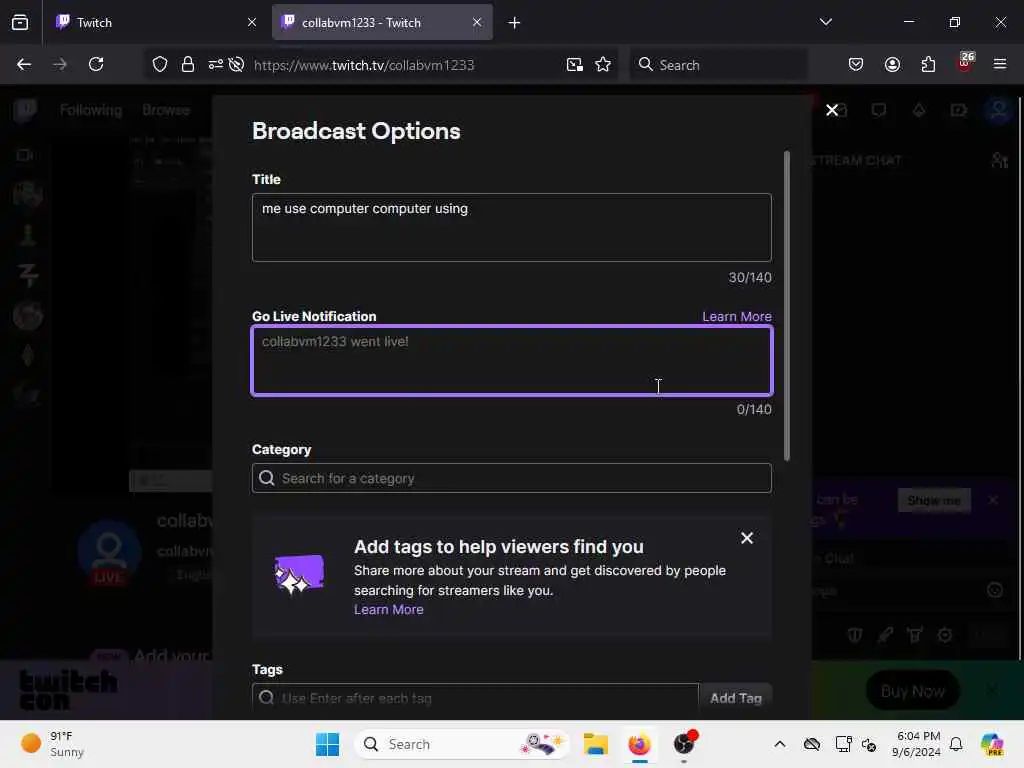Click the extension icon with badge 26
Viewport: 1024px width, 768px height.
[x=965, y=63]
